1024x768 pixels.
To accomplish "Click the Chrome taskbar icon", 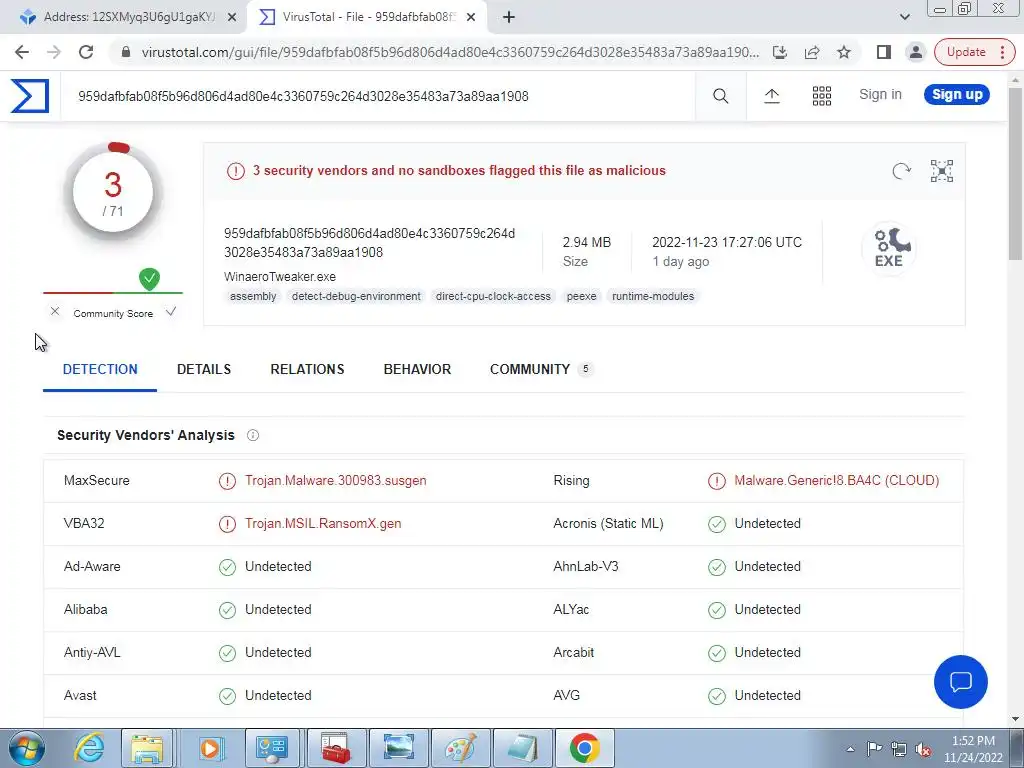I will [584, 748].
